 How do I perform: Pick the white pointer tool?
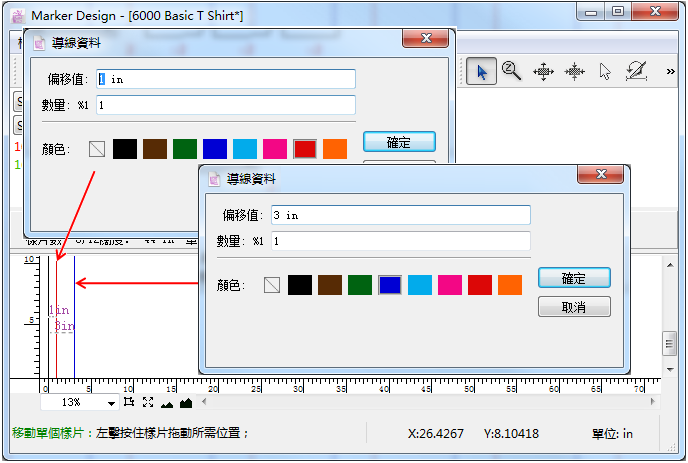pyautogui.click(x=605, y=71)
